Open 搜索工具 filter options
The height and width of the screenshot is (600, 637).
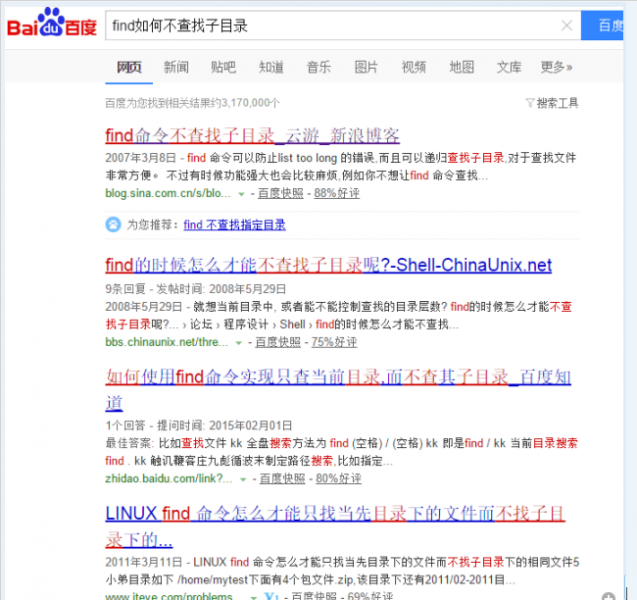click(557, 103)
